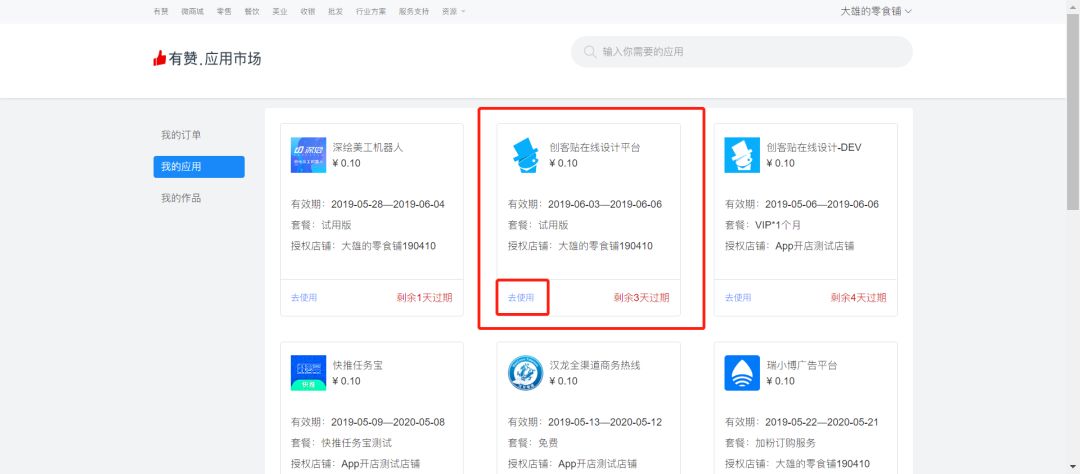Open 行业方案 in the top navigation

pyautogui.click(x=371, y=11)
